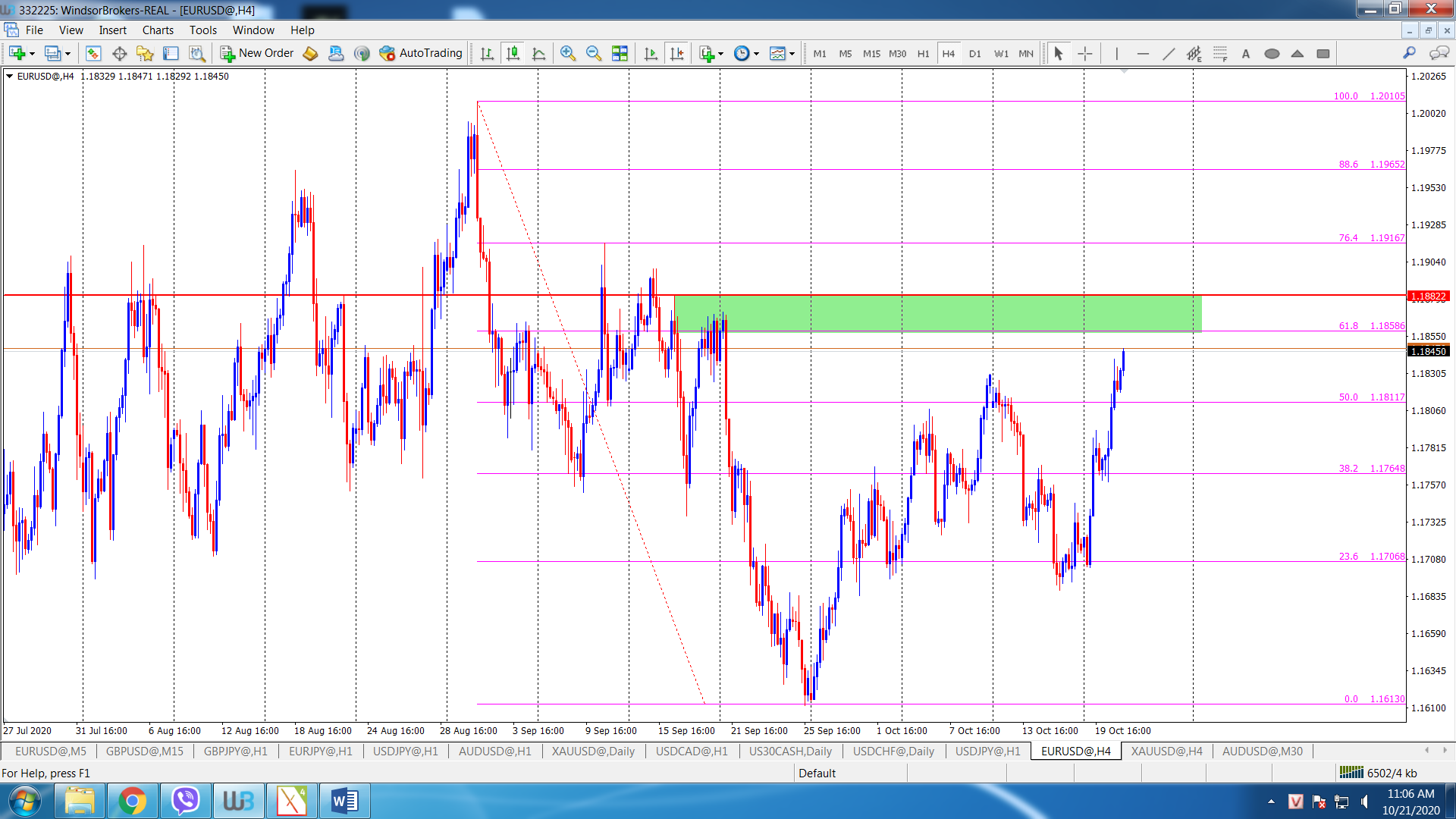Open the Window menu
The width and height of the screenshot is (1456, 819).
tap(253, 30)
